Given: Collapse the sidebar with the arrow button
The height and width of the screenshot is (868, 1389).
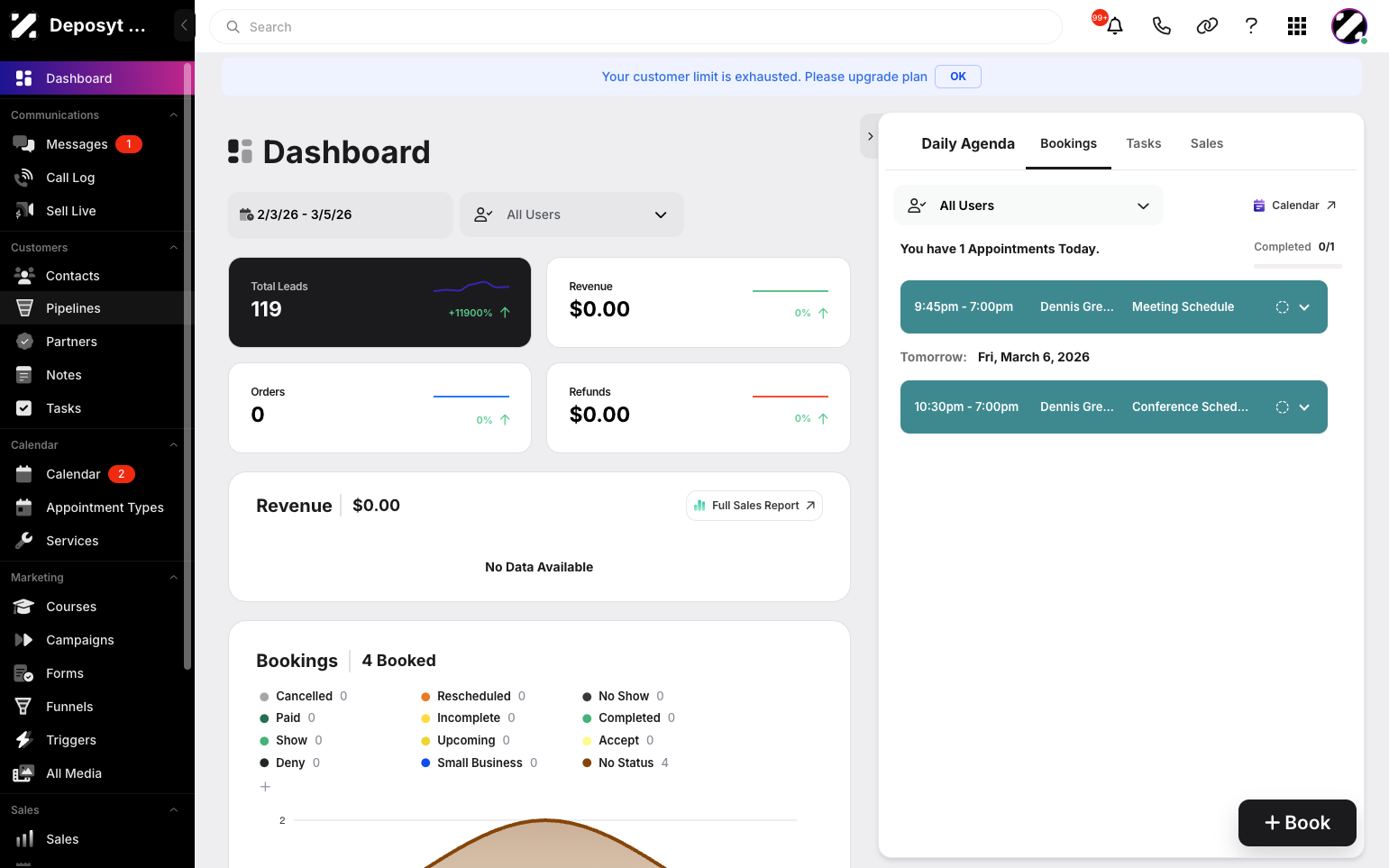Looking at the screenshot, I should (x=184, y=25).
